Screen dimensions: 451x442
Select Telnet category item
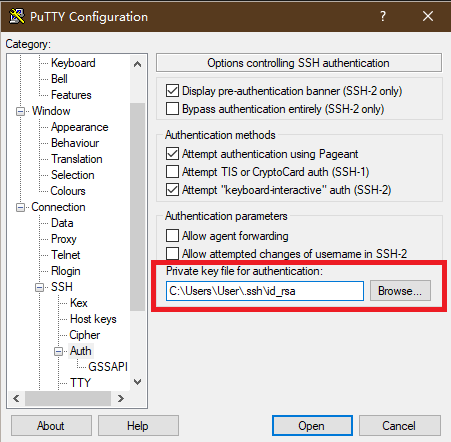tap(66, 255)
